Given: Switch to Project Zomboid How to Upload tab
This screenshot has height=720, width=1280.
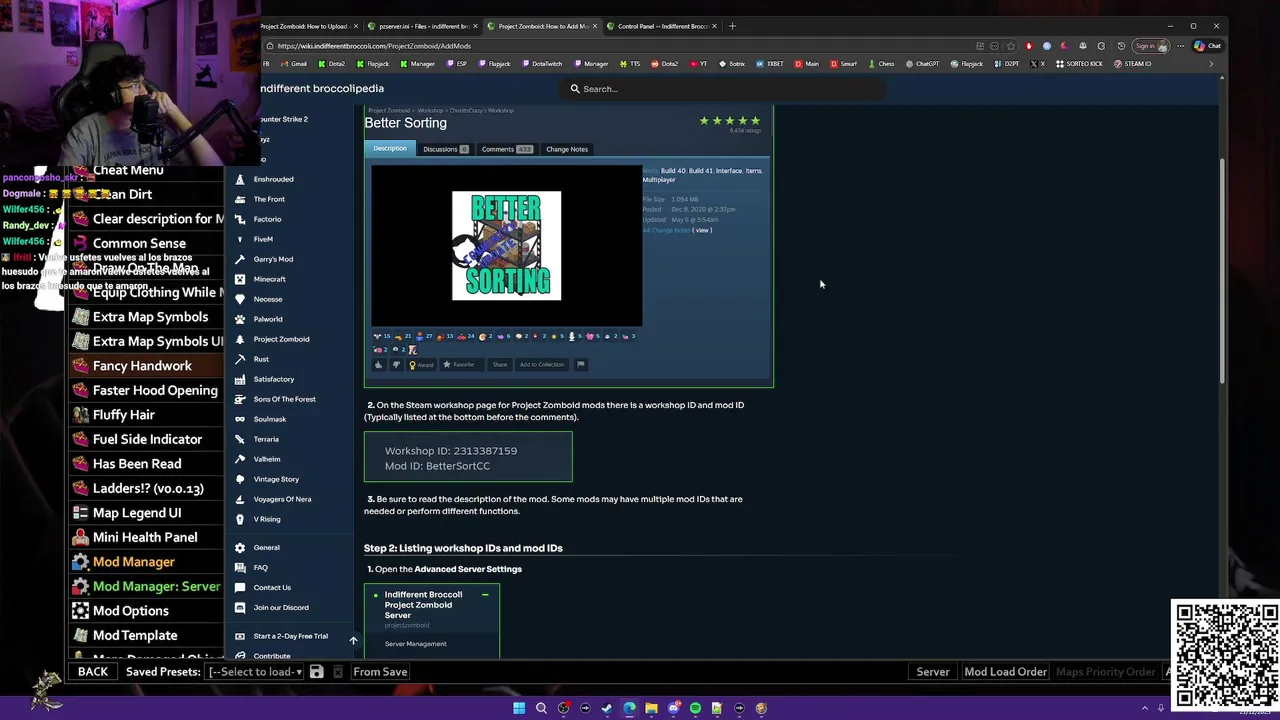Looking at the screenshot, I should (x=308, y=26).
